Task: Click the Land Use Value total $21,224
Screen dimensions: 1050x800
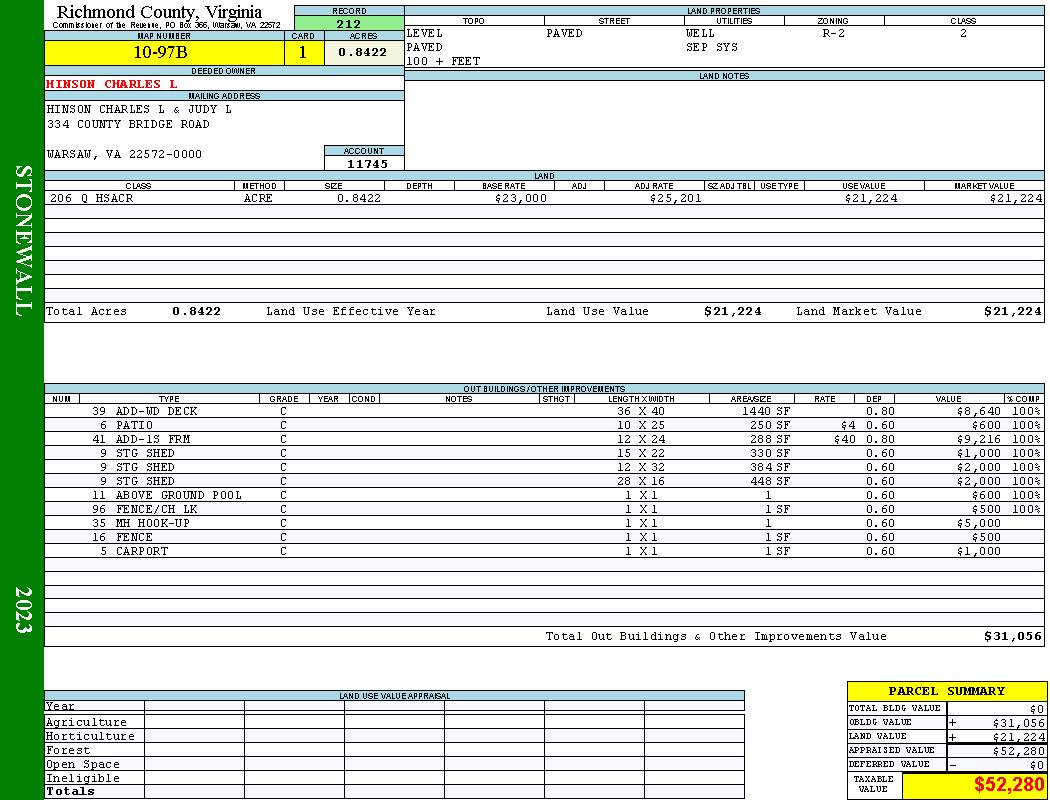Action: point(733,311)
